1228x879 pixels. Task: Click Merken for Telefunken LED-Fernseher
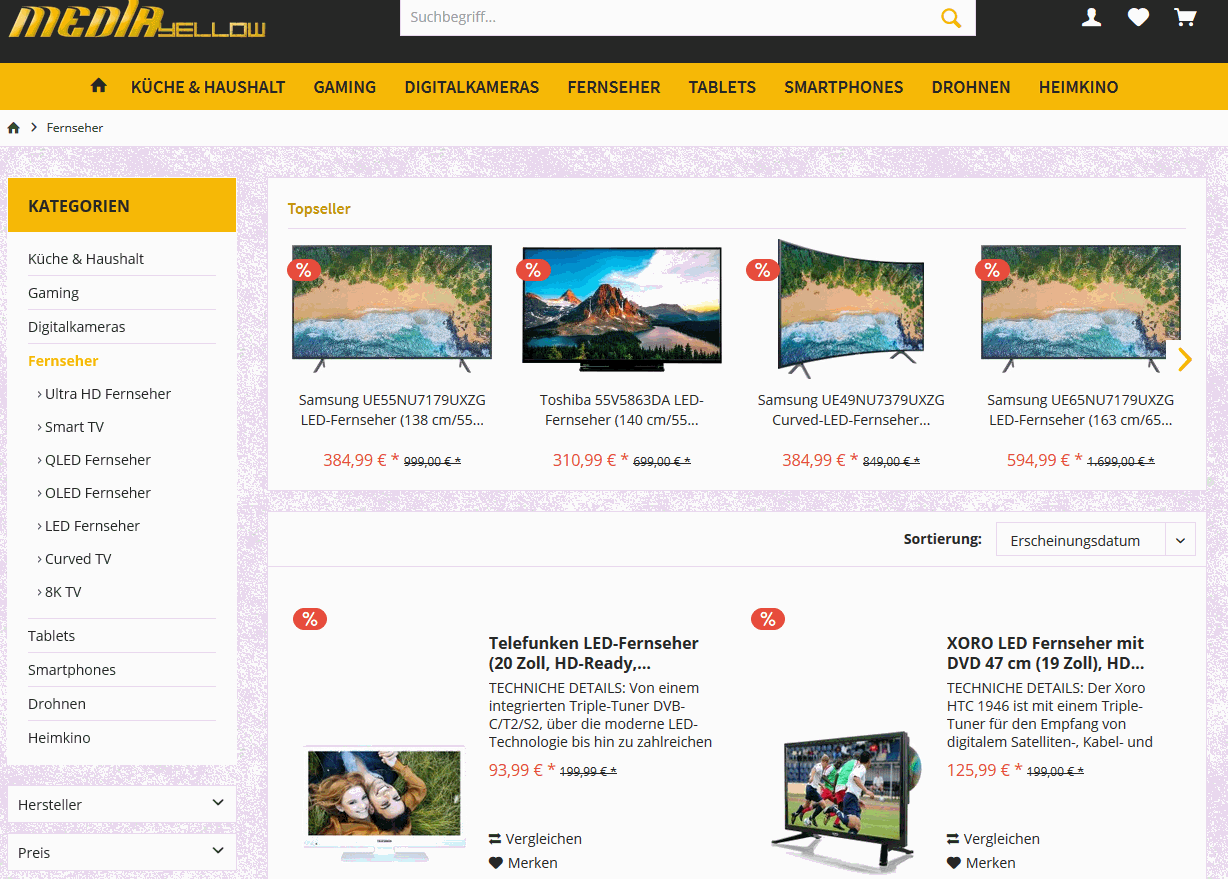(523, 863)
